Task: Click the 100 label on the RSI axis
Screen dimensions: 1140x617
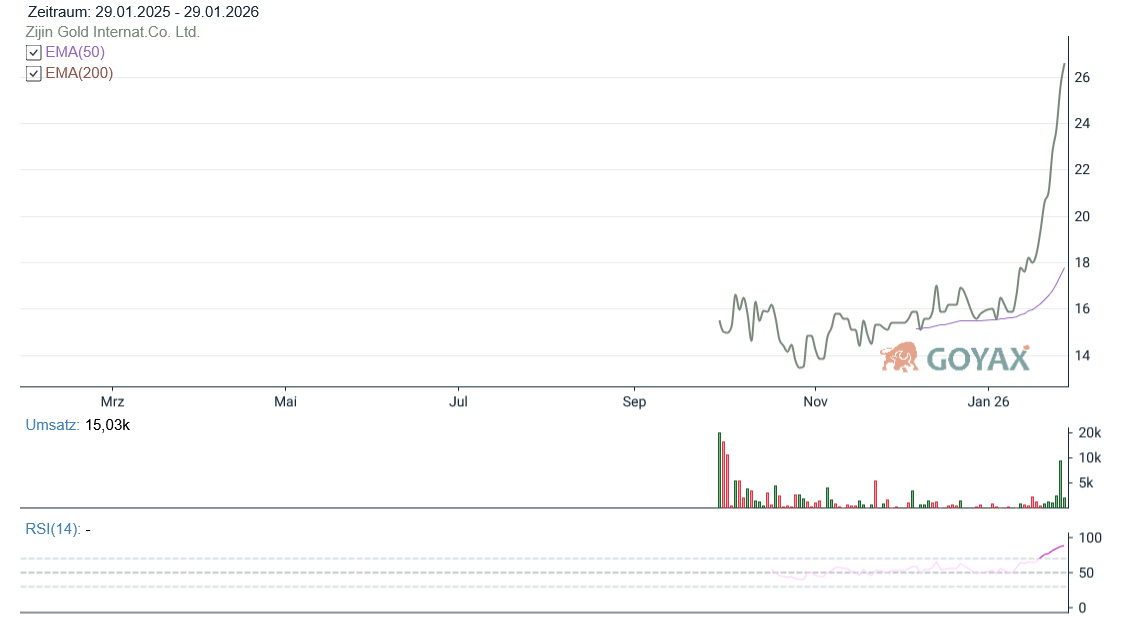Action: 1088,538
